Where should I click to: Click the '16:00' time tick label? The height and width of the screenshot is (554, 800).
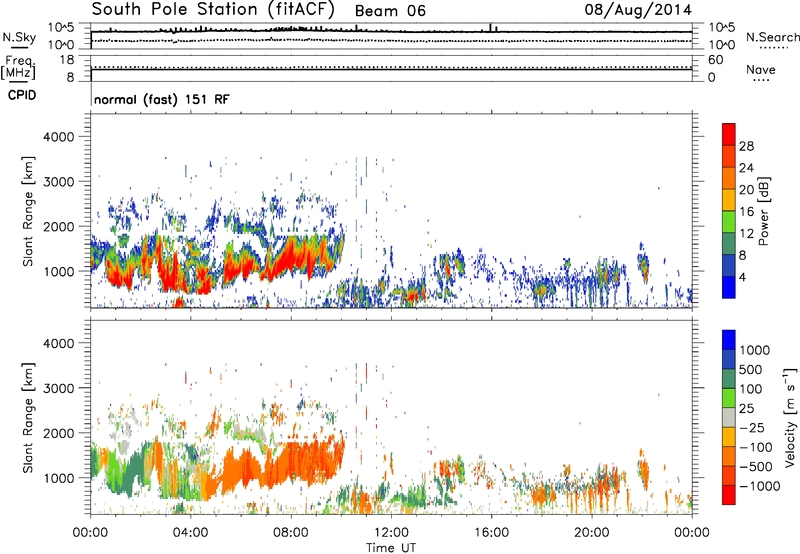point(491,533)
